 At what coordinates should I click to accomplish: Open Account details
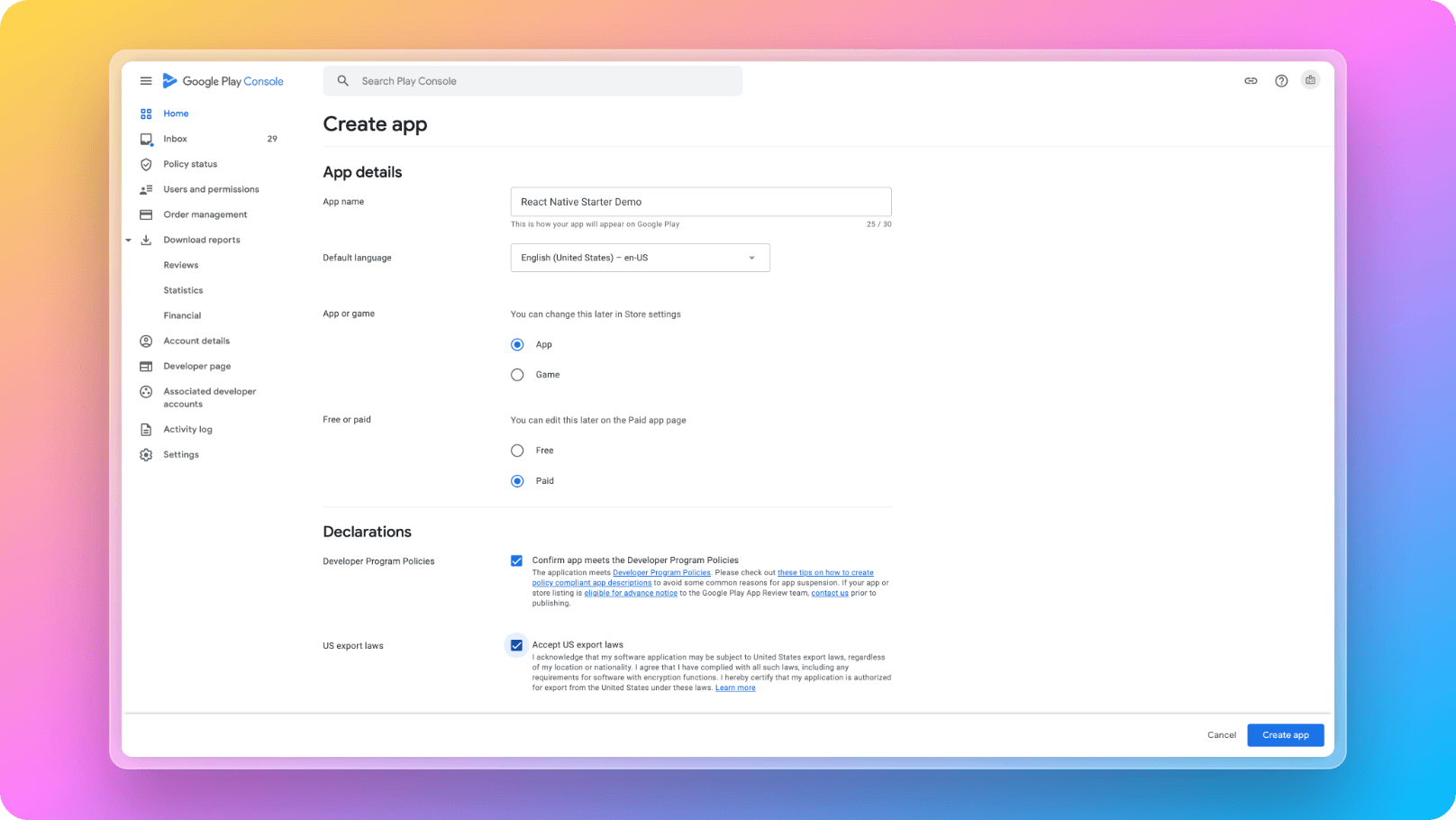196,341
